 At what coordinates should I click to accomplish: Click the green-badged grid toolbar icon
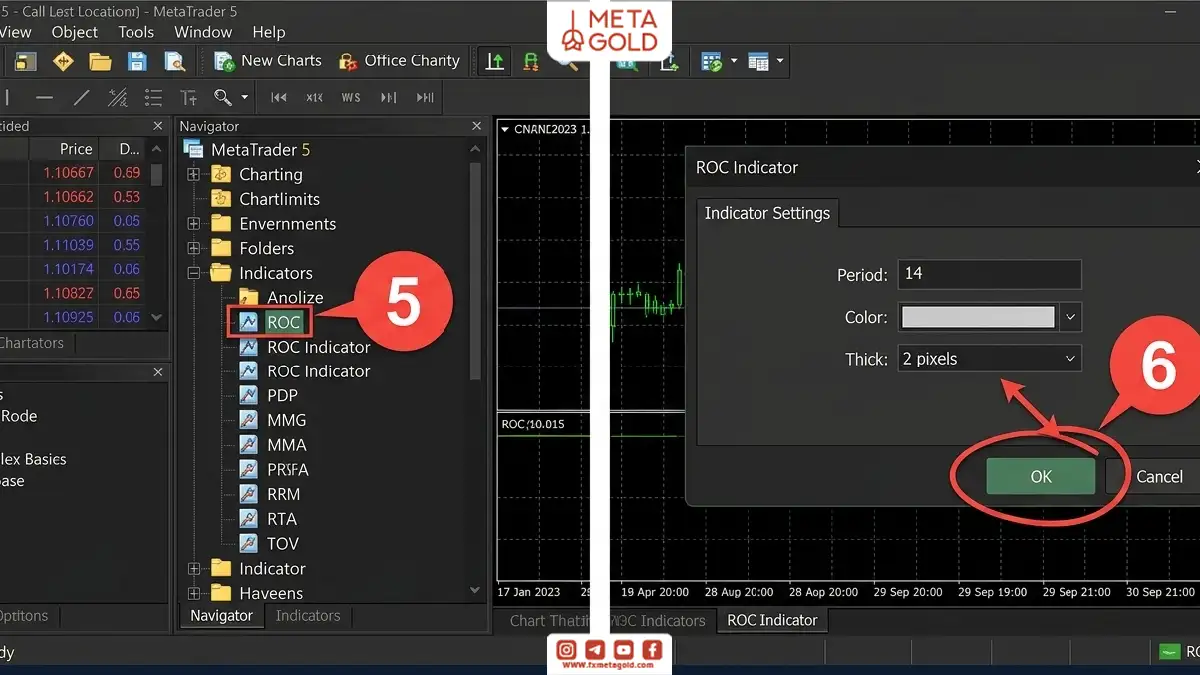click(712, 62)
